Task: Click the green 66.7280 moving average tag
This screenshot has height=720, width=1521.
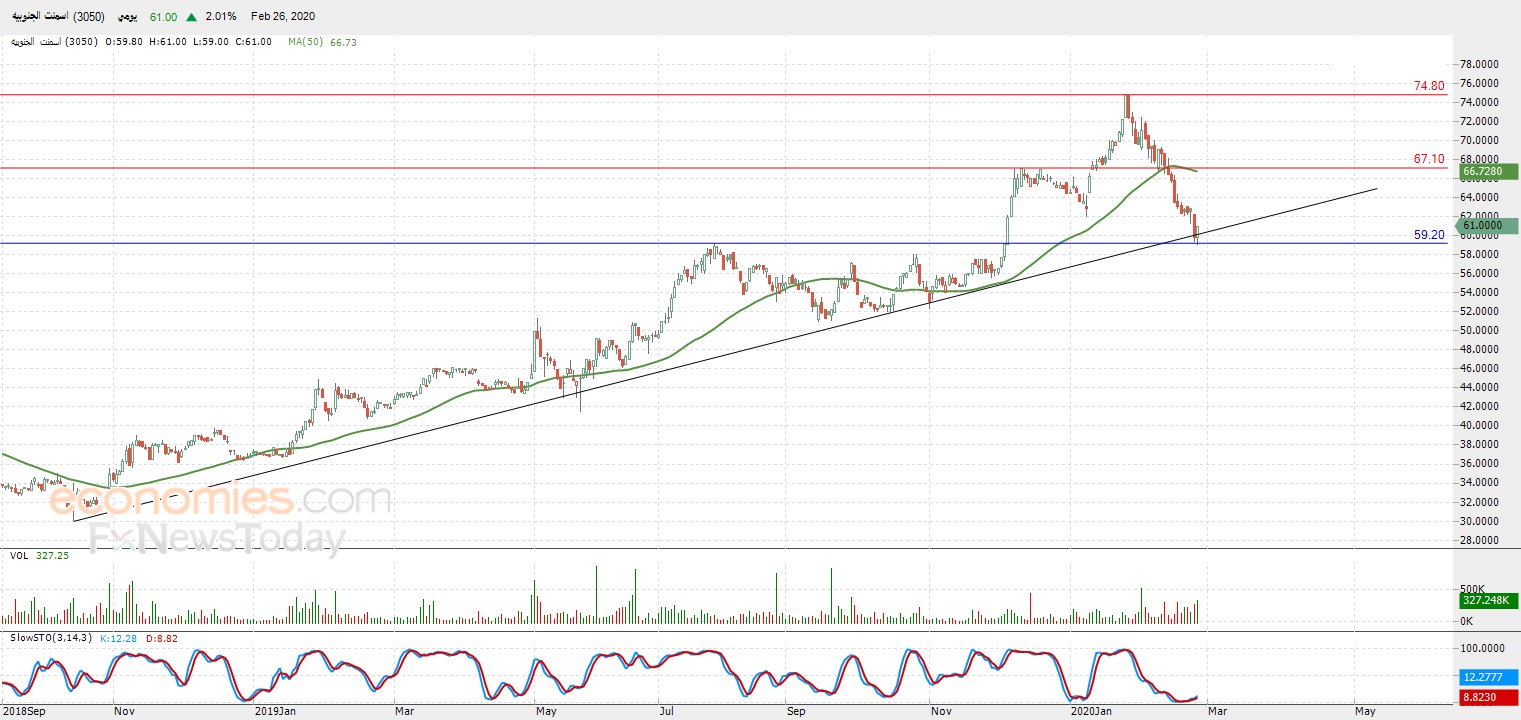Action: tap(1489, 172)
